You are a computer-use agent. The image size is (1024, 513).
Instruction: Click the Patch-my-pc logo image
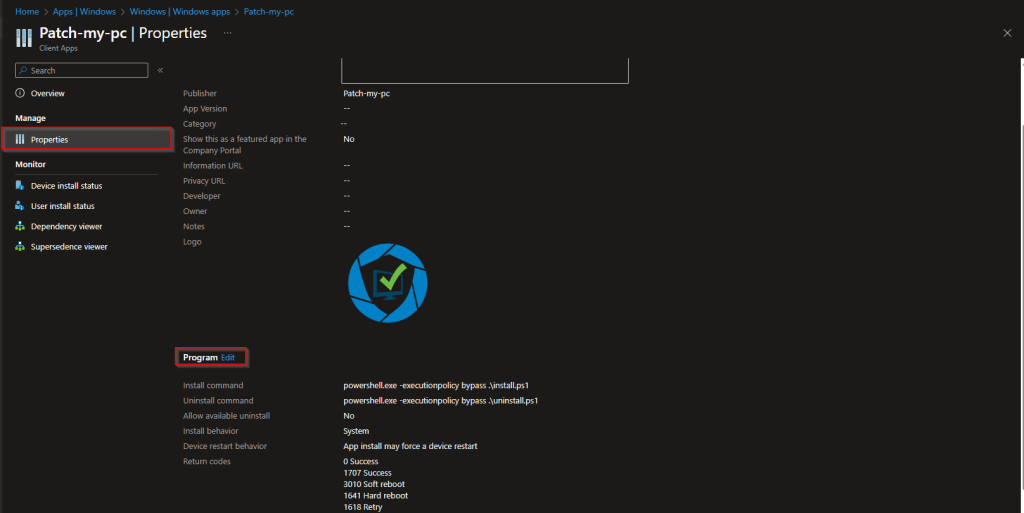pyautogui.click(x=387, y=282)
